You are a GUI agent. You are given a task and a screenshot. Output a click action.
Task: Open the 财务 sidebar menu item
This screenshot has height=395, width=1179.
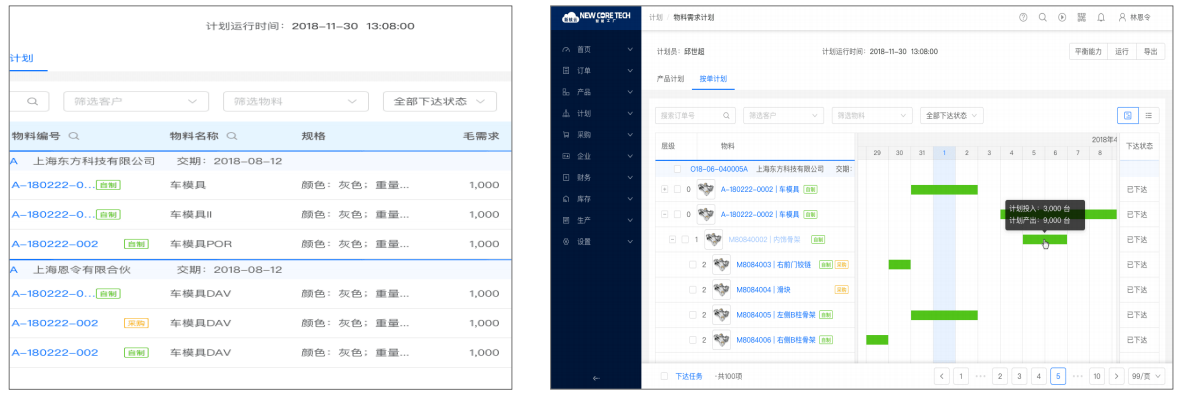pos(597,178)
